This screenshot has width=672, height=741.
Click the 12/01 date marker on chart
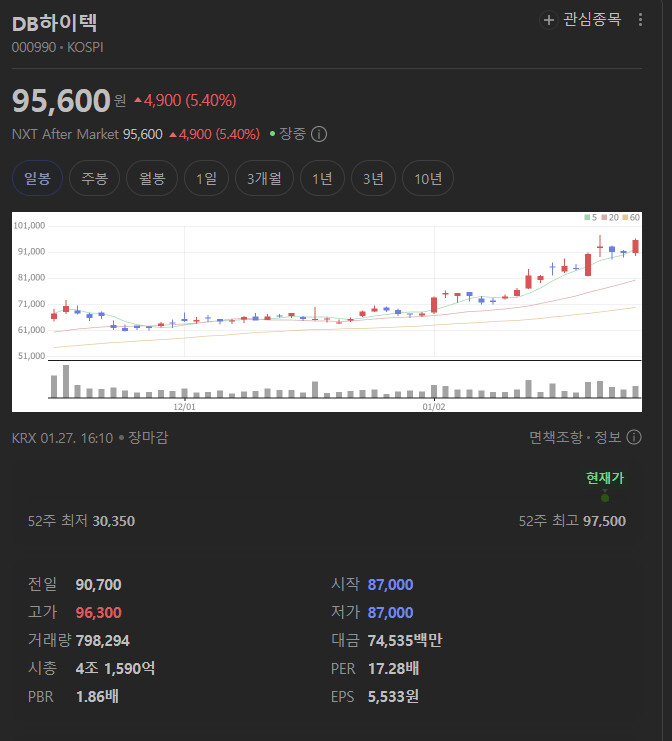tap(184, 407)
